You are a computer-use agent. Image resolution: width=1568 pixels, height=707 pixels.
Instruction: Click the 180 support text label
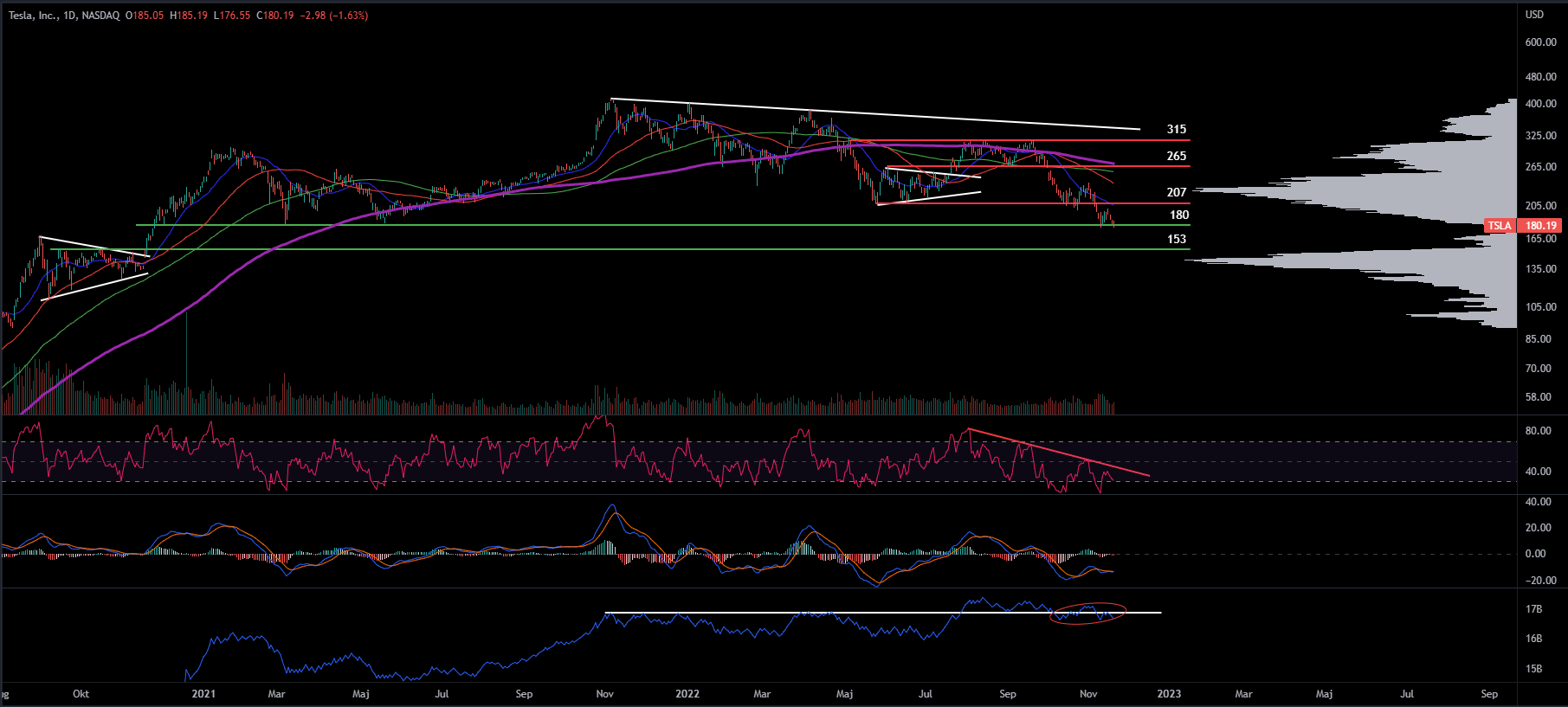(1178, 215)
